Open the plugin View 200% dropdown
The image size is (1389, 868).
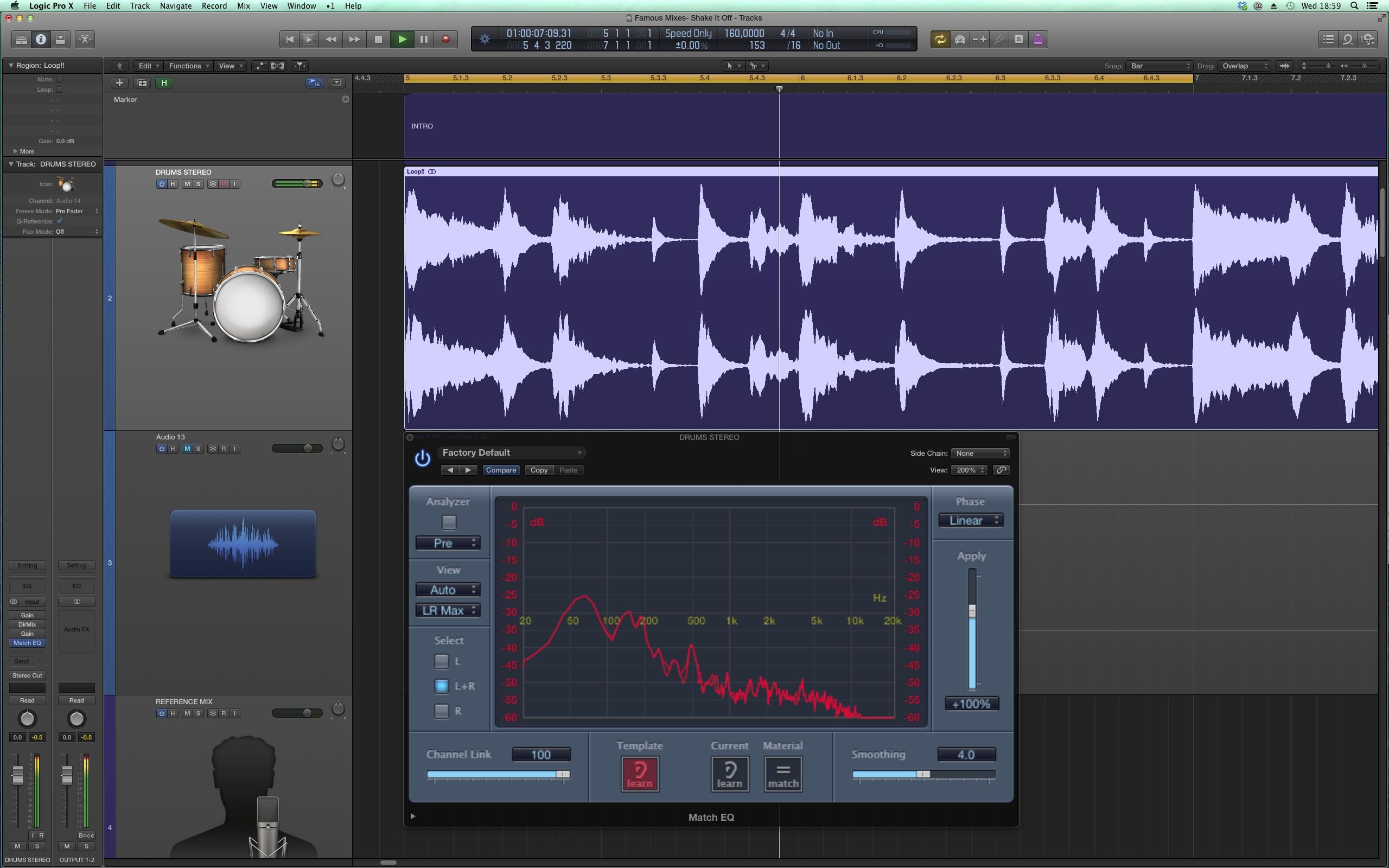coord(969,470)
